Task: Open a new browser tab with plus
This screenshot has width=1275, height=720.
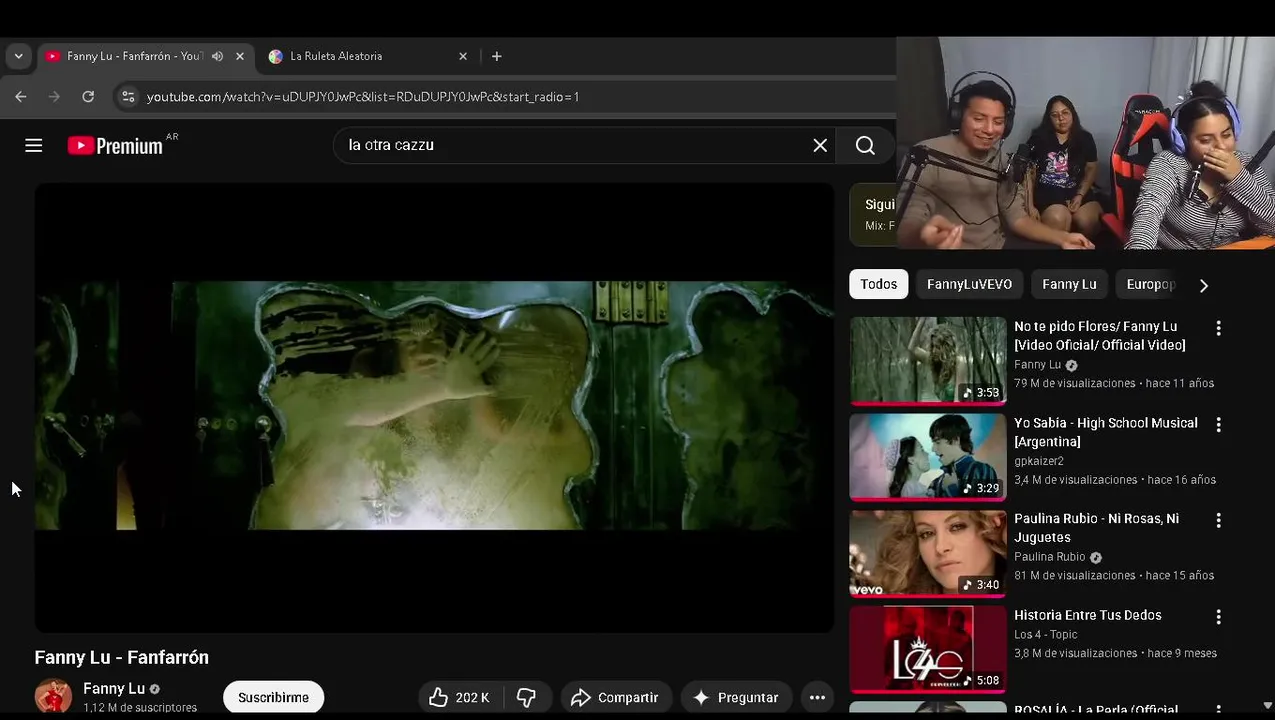Action: (496, 56)
